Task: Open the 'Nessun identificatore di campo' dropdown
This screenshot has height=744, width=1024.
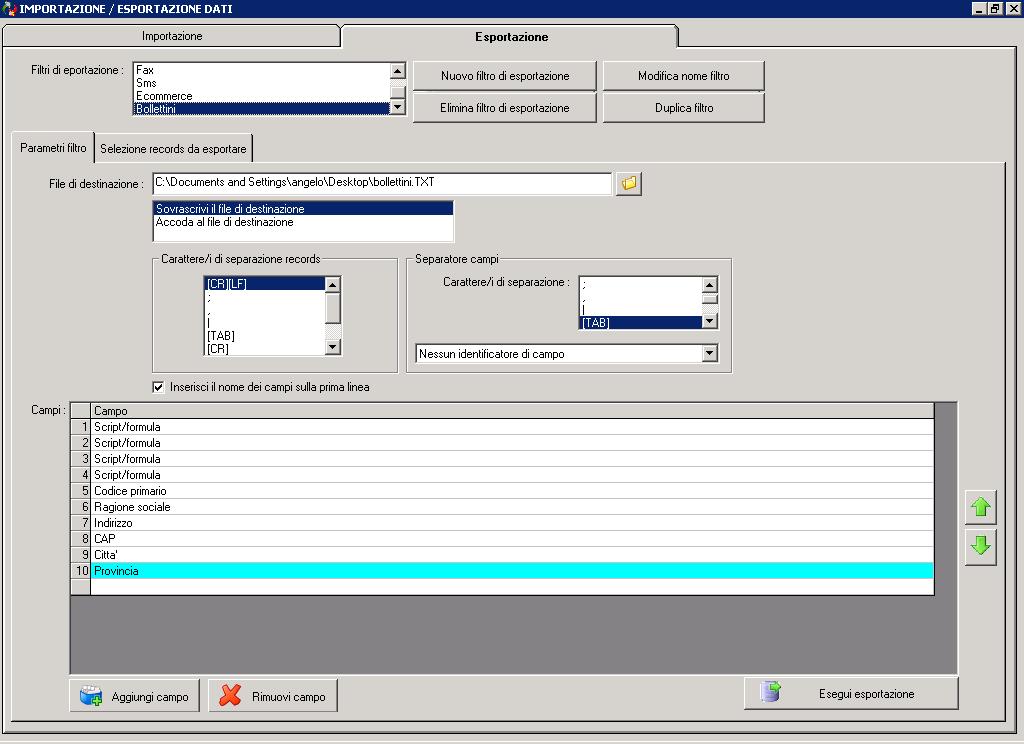Action: [710, 354]
